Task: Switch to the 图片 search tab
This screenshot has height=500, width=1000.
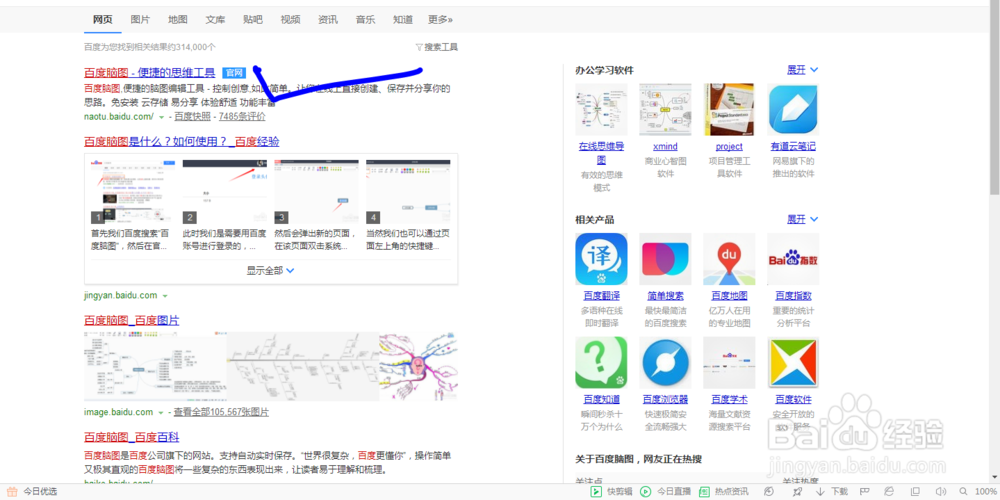Action: 140,20
